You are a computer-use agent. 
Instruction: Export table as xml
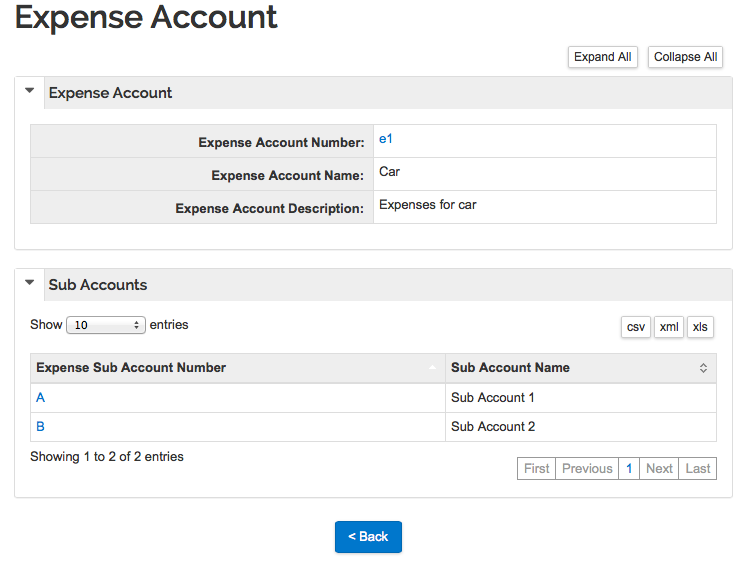669,327
